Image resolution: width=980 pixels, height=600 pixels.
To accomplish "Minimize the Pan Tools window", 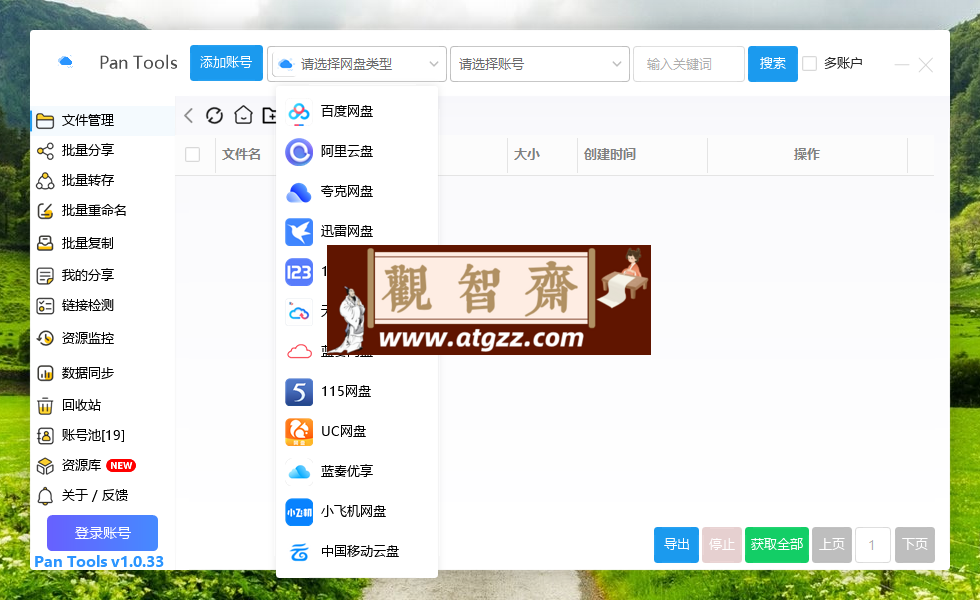I will click(x=902, y=64).
